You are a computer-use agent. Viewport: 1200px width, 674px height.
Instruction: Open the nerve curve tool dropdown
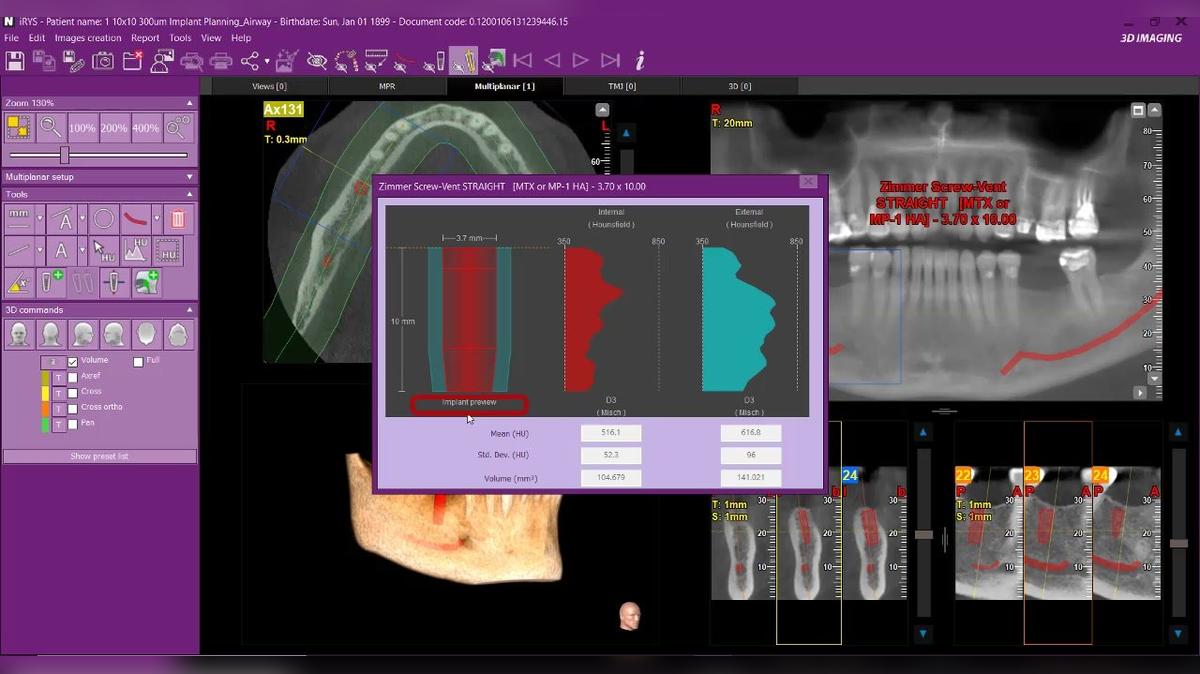(157, 218)
